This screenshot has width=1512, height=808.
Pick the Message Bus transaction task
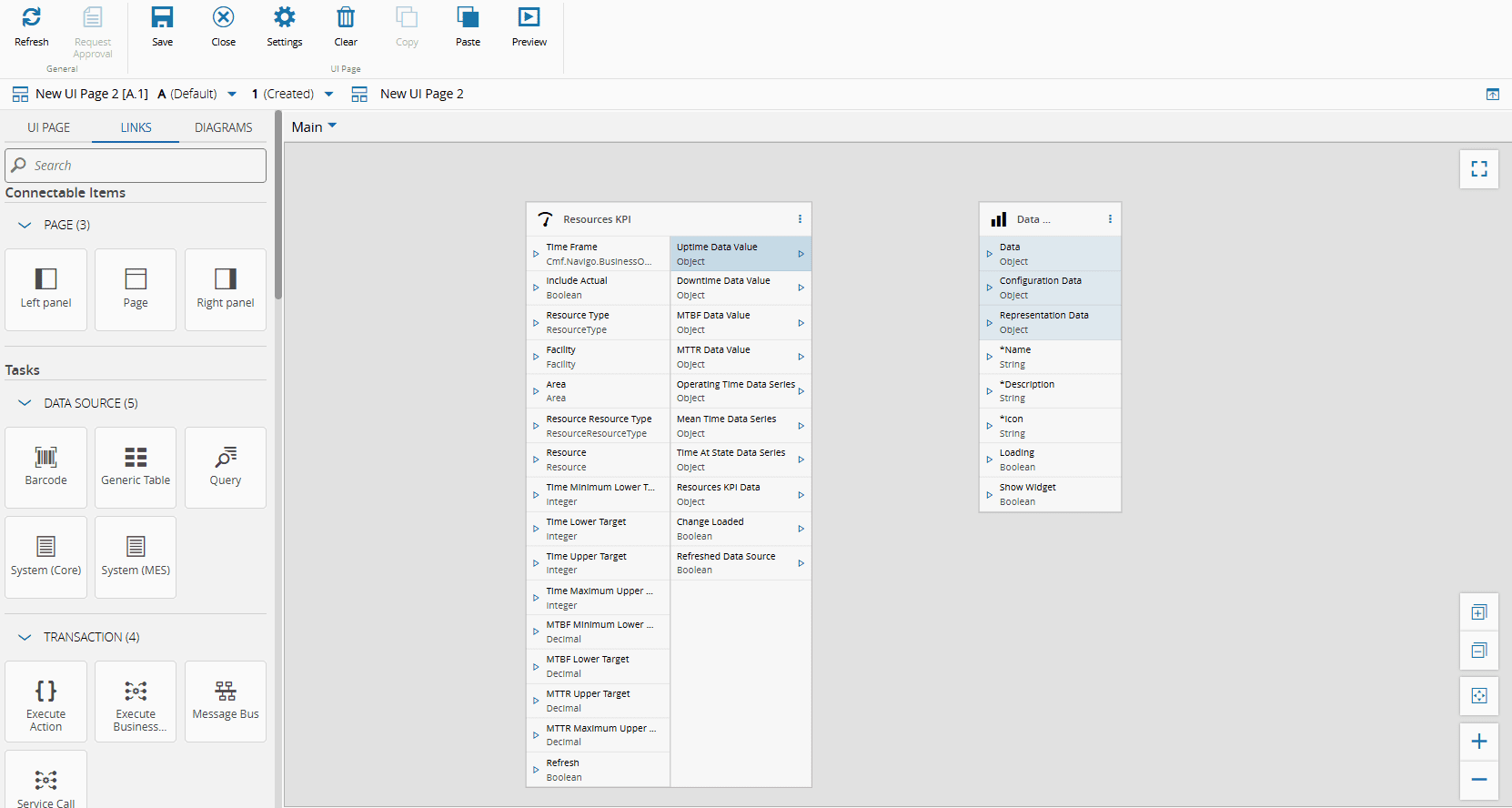[226, 702]
